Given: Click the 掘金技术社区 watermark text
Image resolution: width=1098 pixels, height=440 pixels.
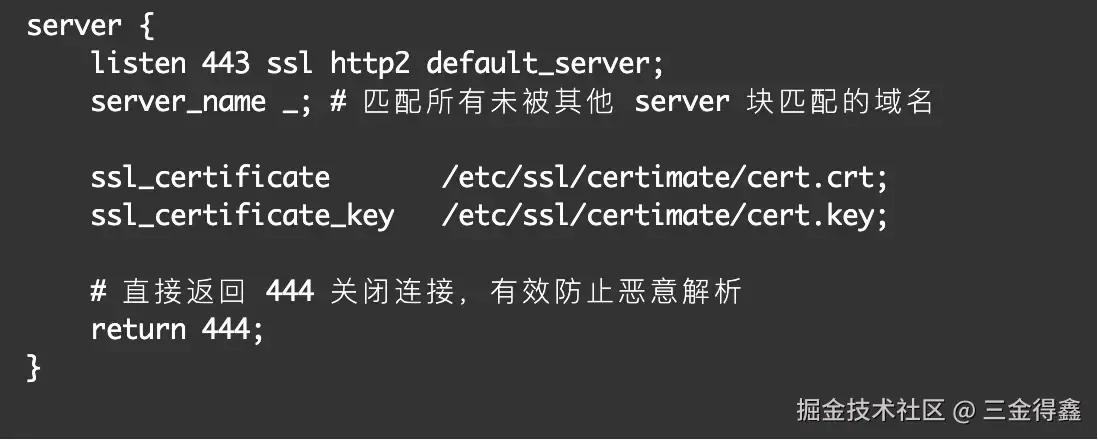Looking at the screenshot, I should coord(870,410).
